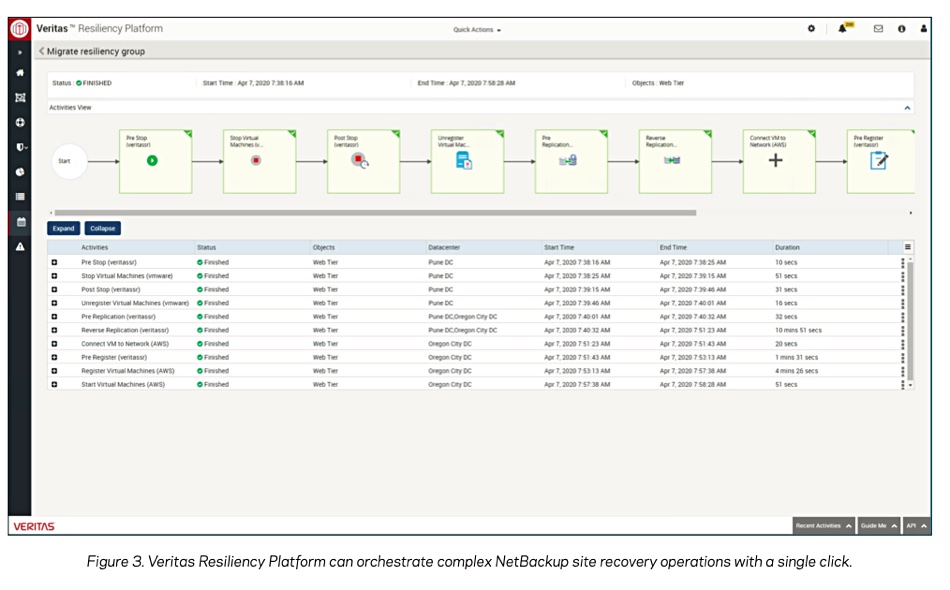The width and height of the screenshot is (950, 590).
Task: Open the Recent Activities tab
Action: (823, 526)
